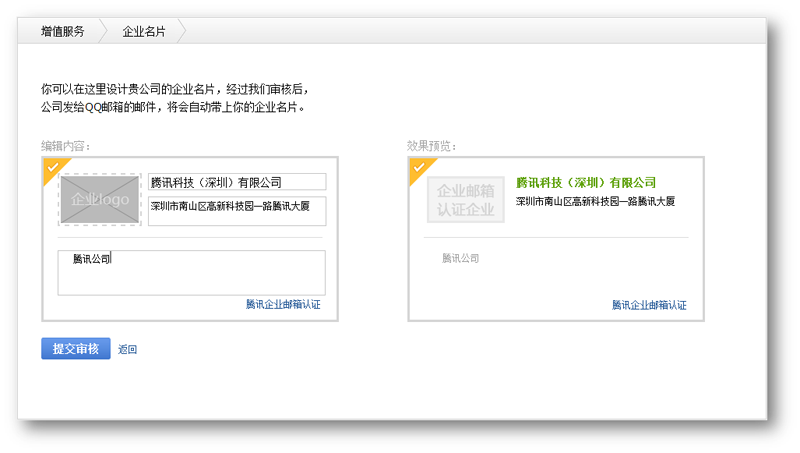Click the 企业邮箱认证企业 logo in preview
800x453 pixels.
[x=465, y=199]
